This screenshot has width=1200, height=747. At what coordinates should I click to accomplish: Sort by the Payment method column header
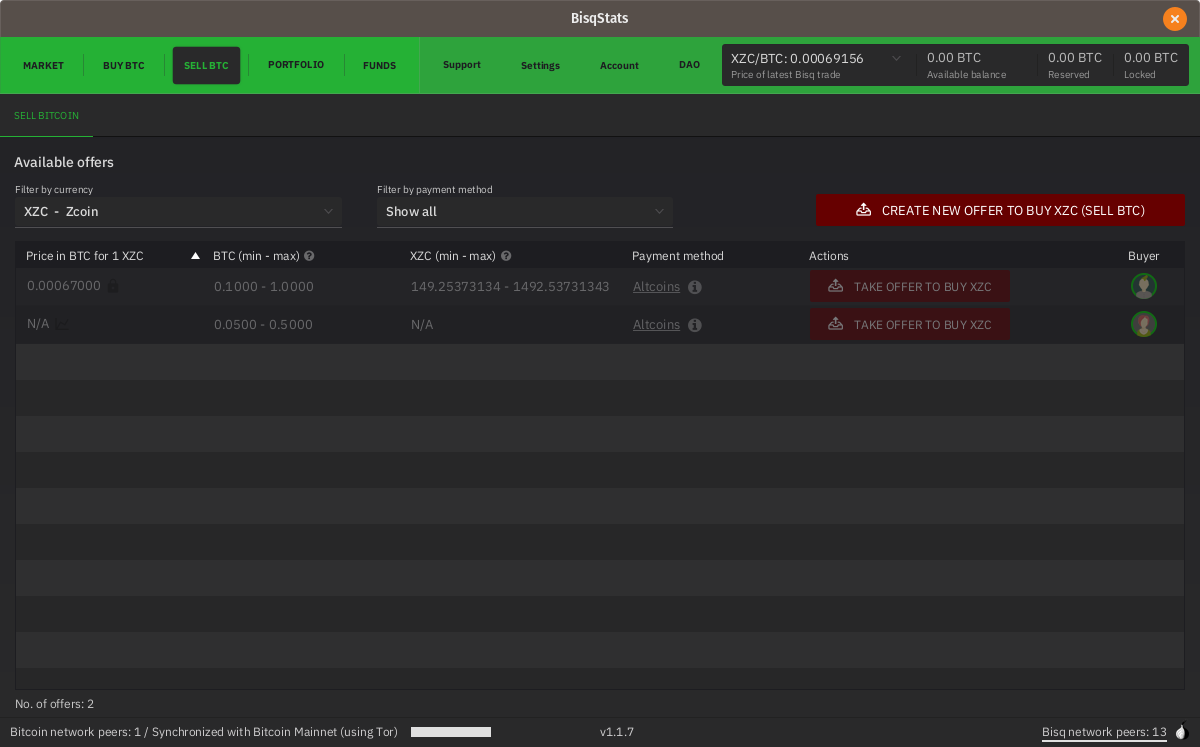click(x=678, y=256)
